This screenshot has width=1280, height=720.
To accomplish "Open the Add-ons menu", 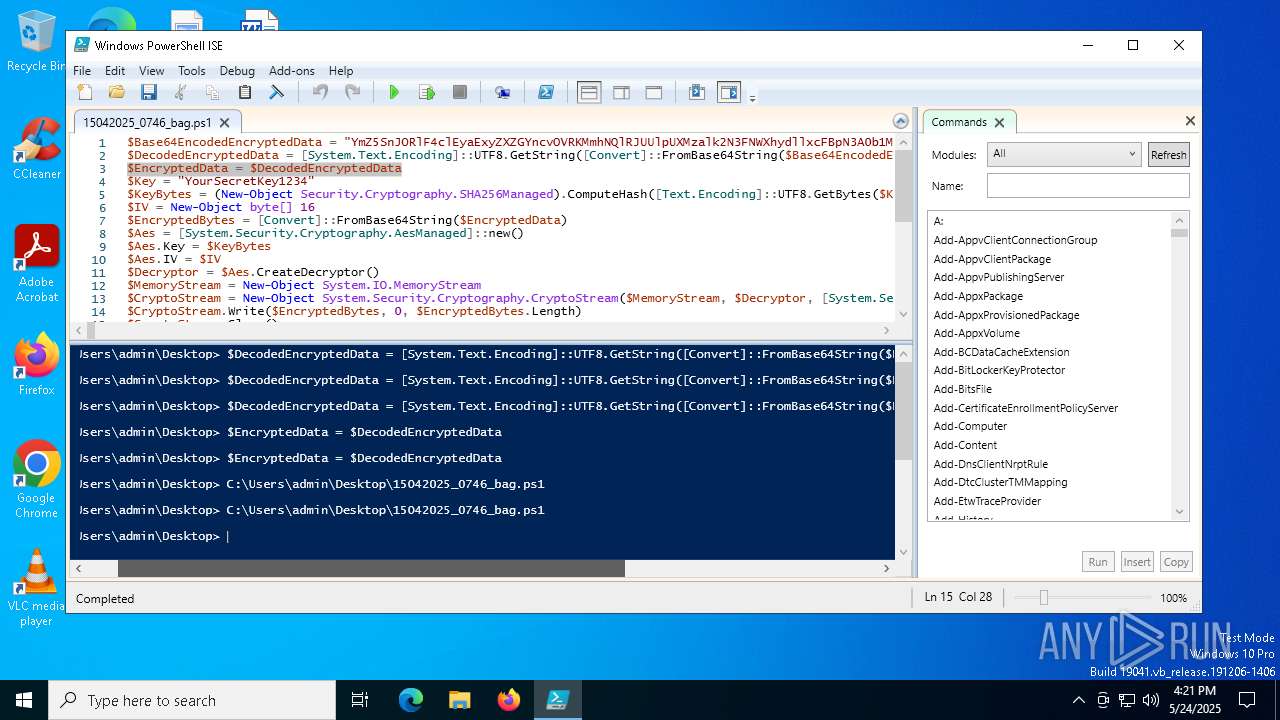I will (292, 71).
